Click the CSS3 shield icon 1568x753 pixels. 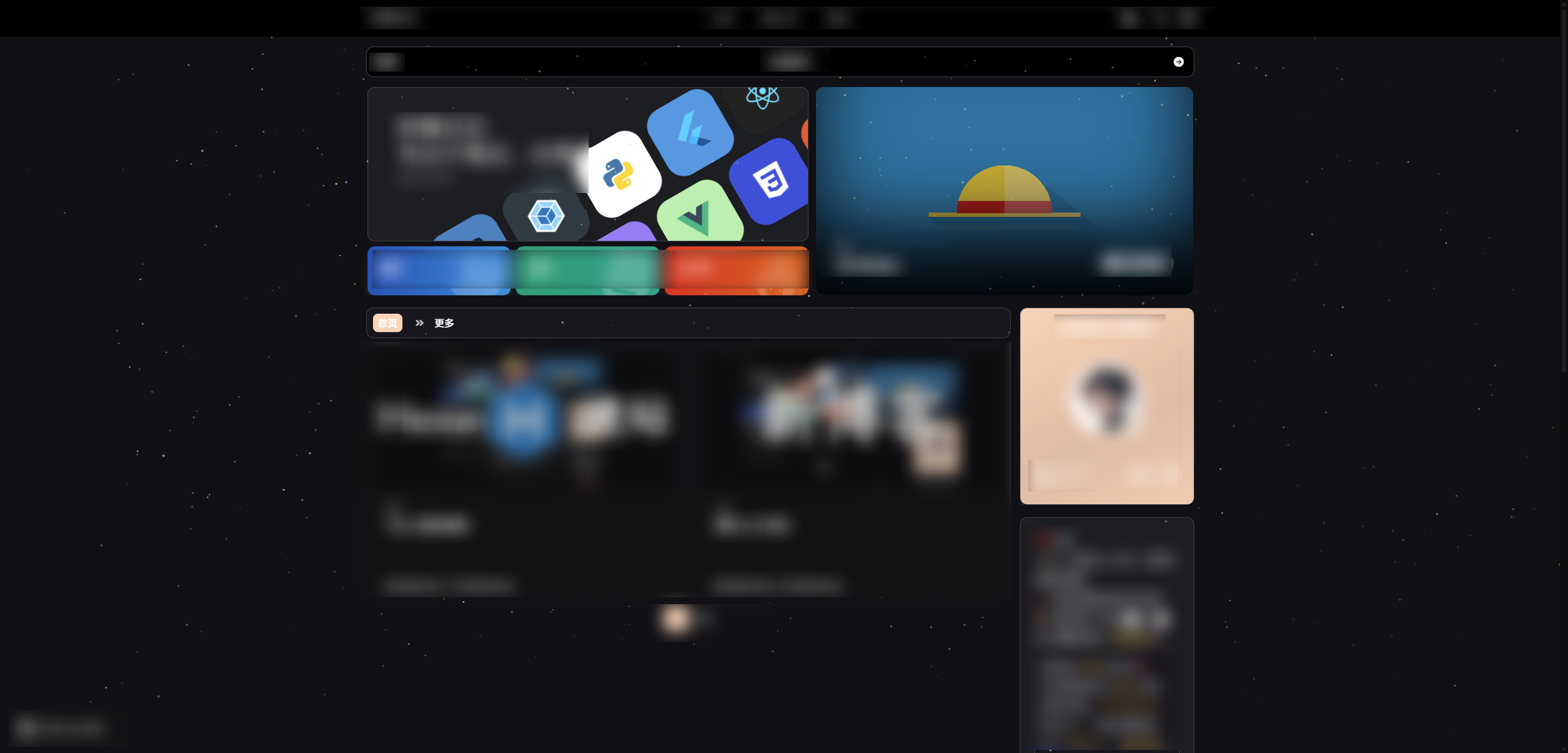tap(770, 181)
